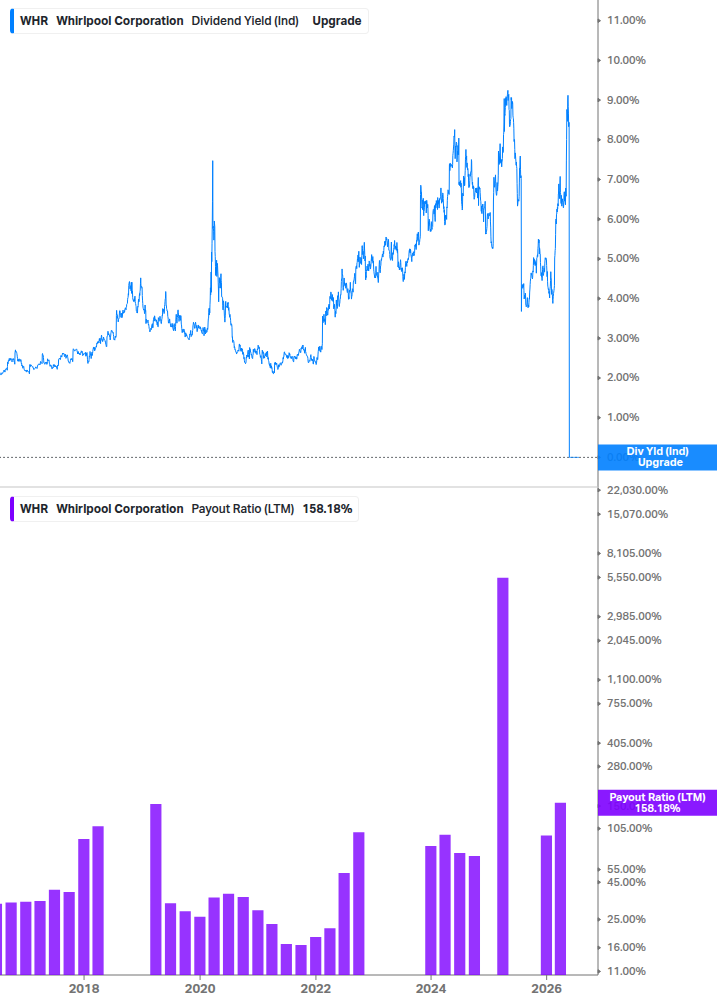Viewport: 717px width, 1005px height.
Task: Click the tallest purple payout ratio bar
Action: pos(503,776)
